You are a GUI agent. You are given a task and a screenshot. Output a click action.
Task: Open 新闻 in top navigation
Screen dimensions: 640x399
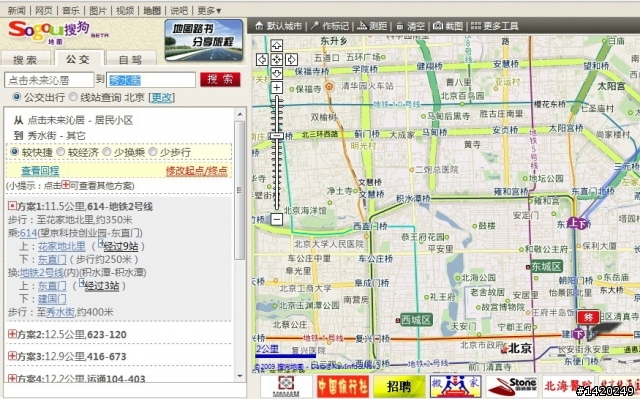(16, 10)
